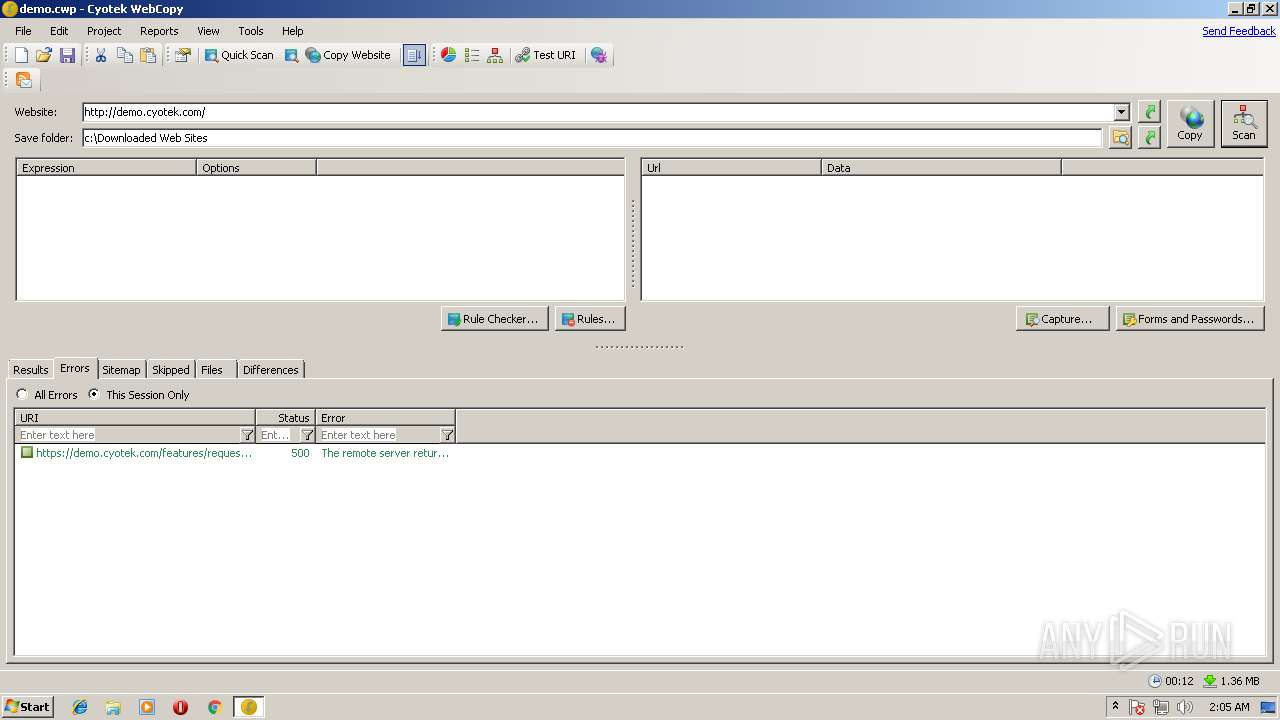The height and width of the screenshot is (720, 1280).
Task: Click the list report toolbar icon
Action: tap(472, 55)
